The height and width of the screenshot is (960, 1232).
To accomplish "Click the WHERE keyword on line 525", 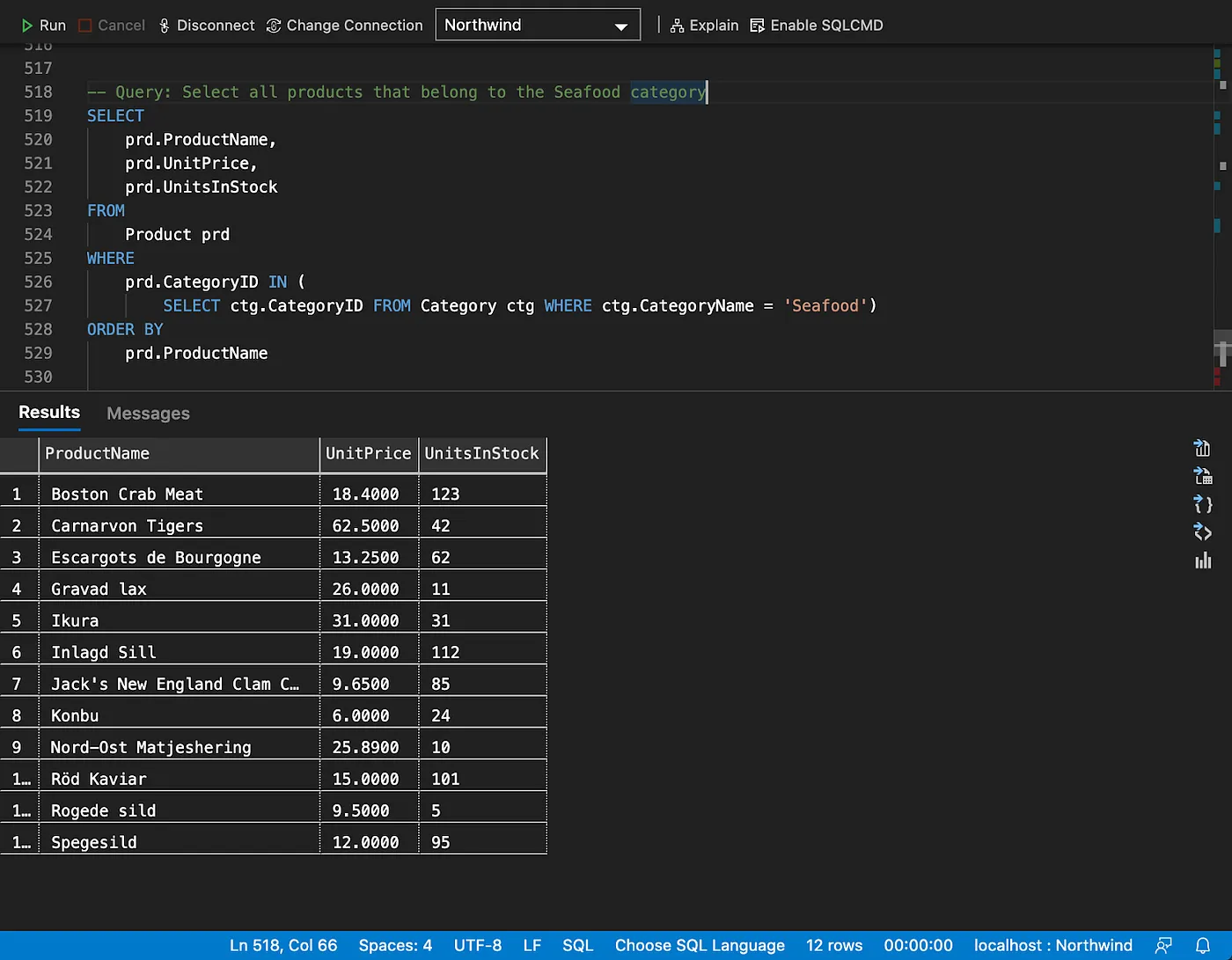I will click(111, 258).
